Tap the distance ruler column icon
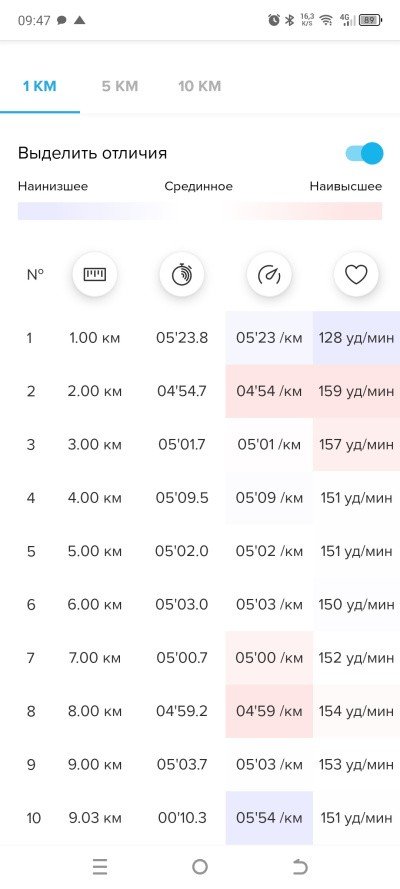 click(x=95, y=275)
